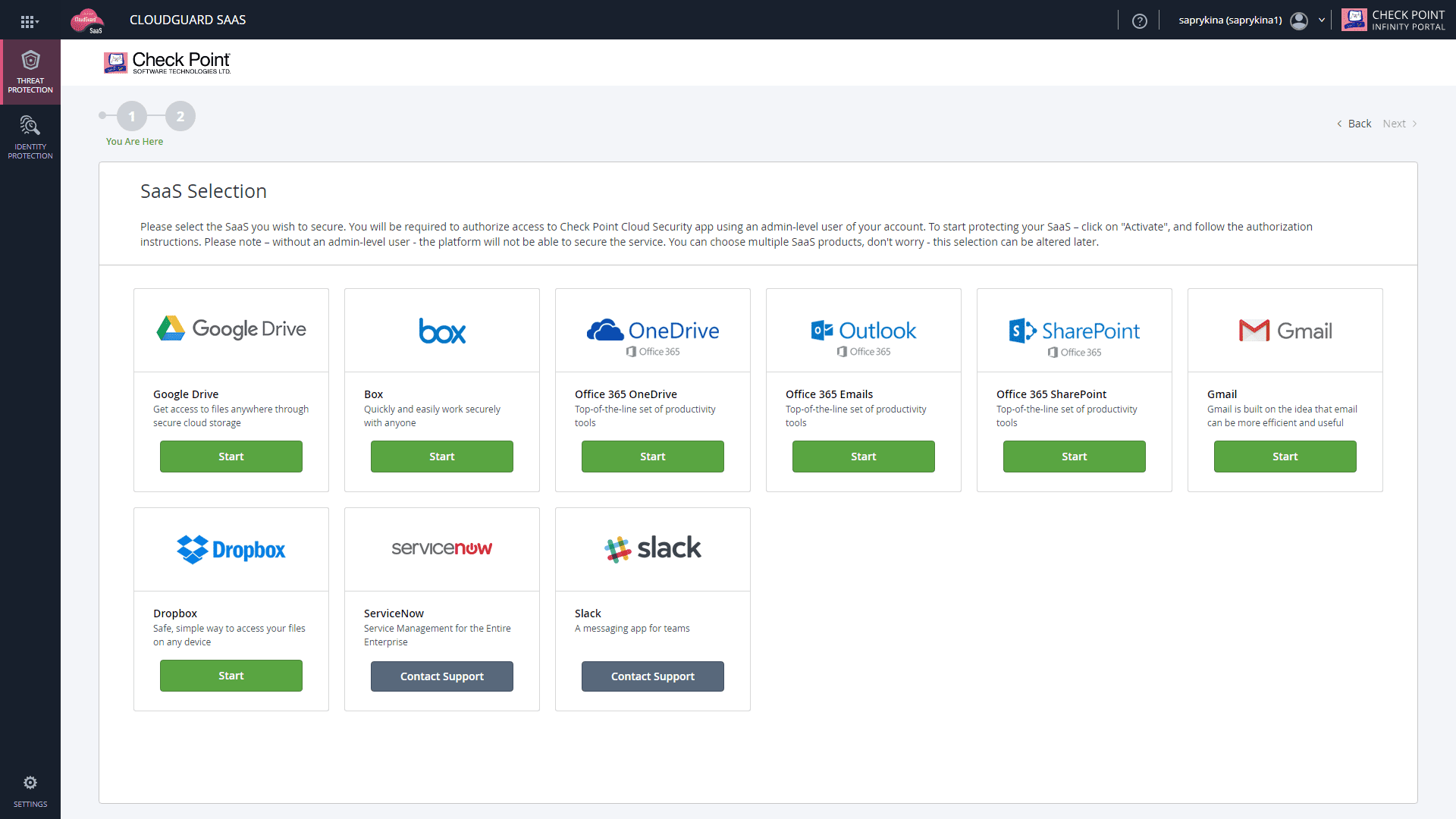Click the CloudGuard SaaS logo icon

pos(87,20)
